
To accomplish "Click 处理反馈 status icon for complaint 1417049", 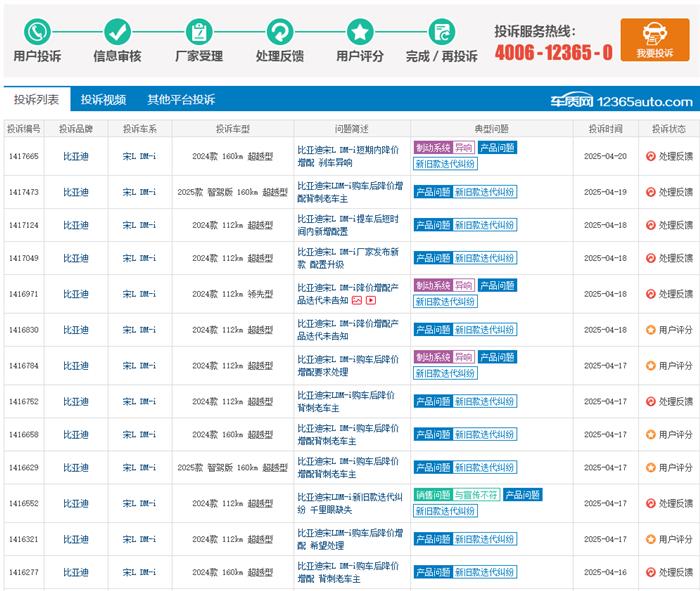I will (x=650, y=258).
